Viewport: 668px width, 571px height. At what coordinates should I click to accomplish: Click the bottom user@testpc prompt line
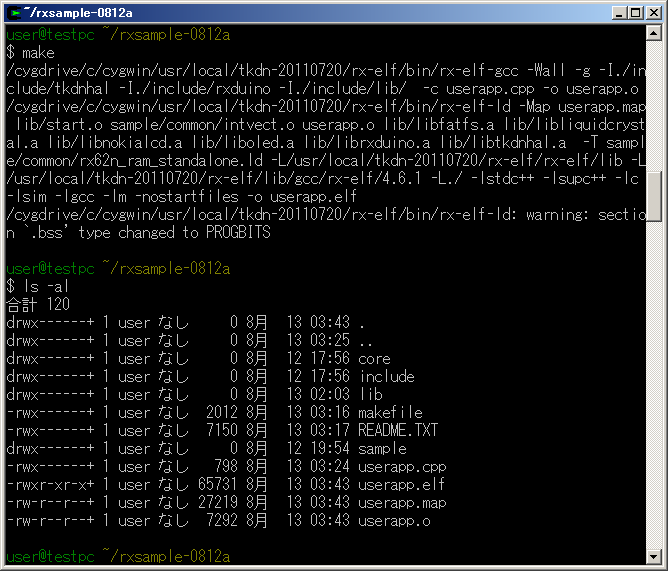click(118, 556)
